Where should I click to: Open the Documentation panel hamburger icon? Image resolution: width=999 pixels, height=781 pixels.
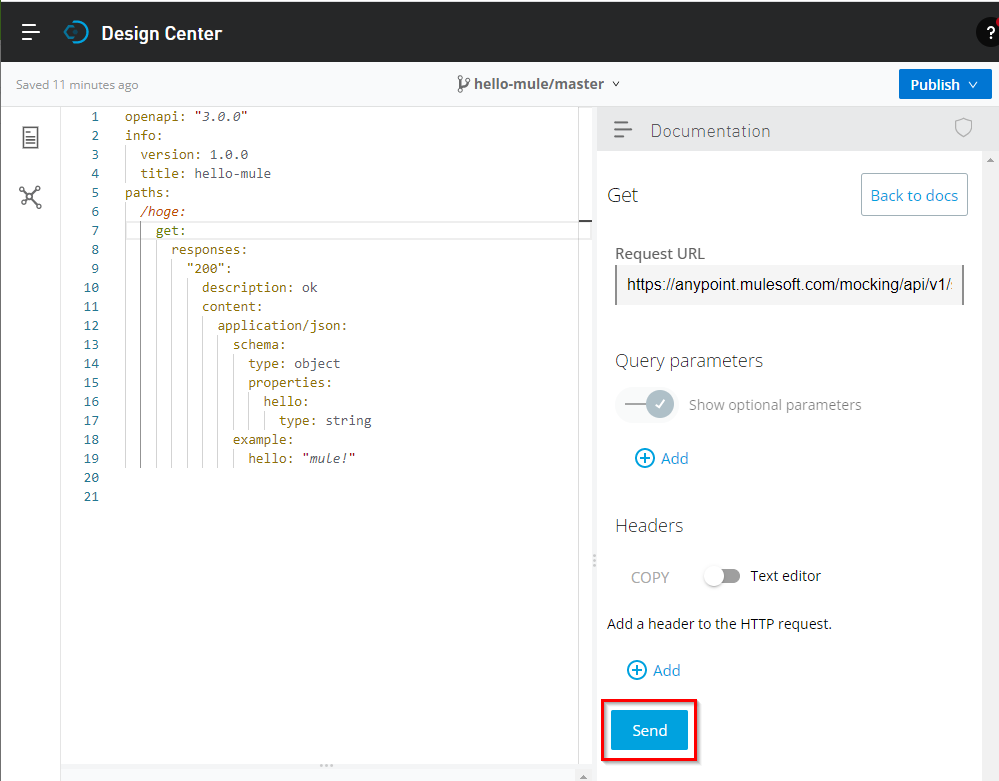pyautogui.click(x=622, y=128)
